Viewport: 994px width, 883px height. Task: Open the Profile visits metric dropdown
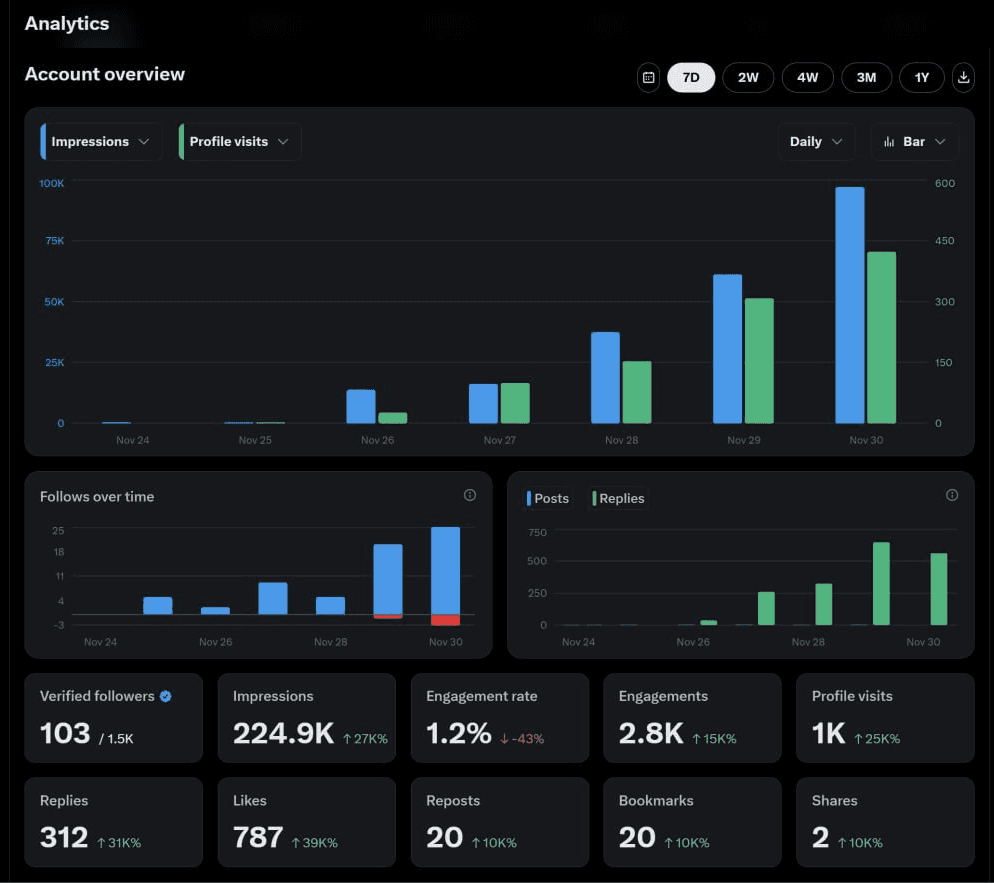point(239,141)
